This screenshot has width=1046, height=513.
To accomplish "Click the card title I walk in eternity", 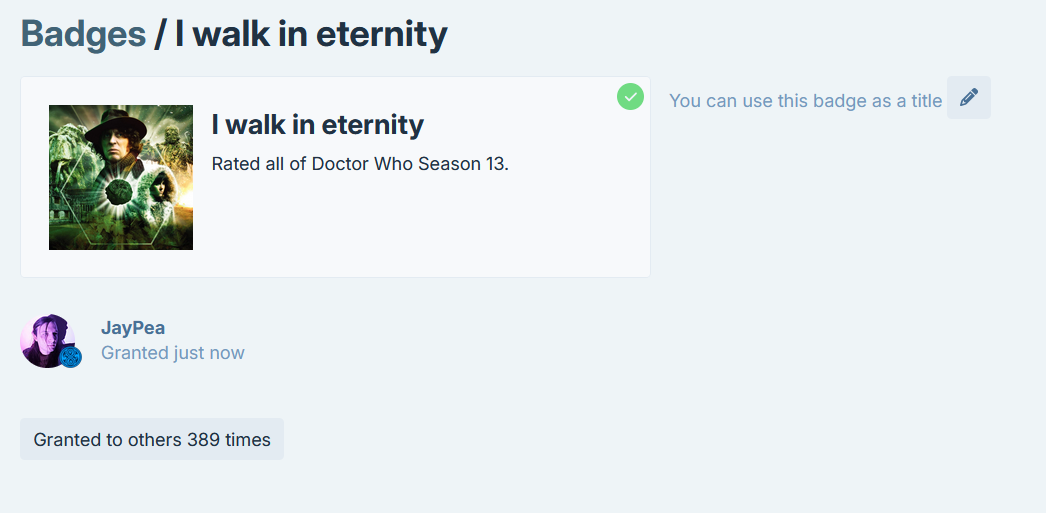I will pos(318,125).
